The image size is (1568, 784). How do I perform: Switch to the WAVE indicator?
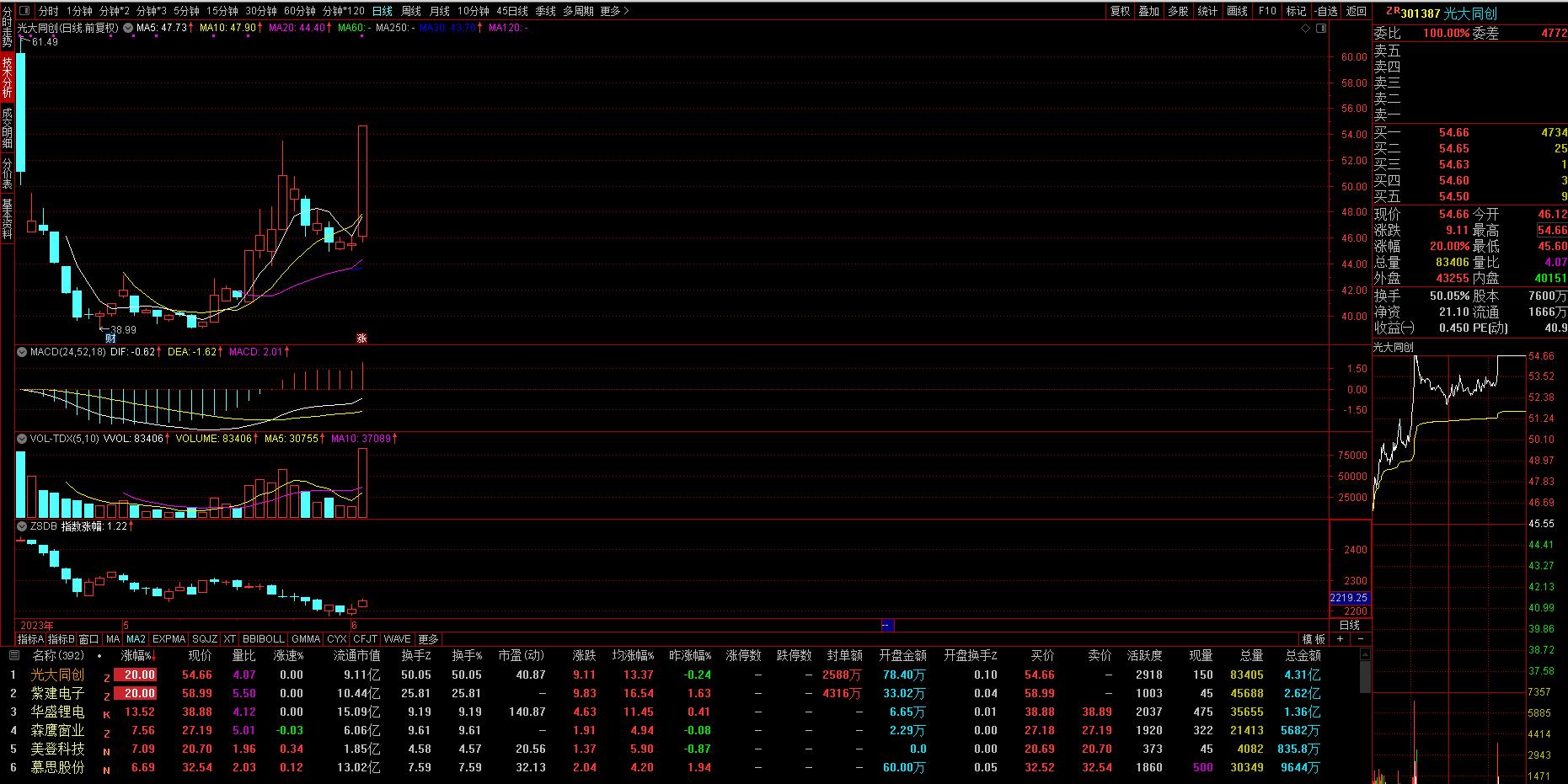coord(398,639)
